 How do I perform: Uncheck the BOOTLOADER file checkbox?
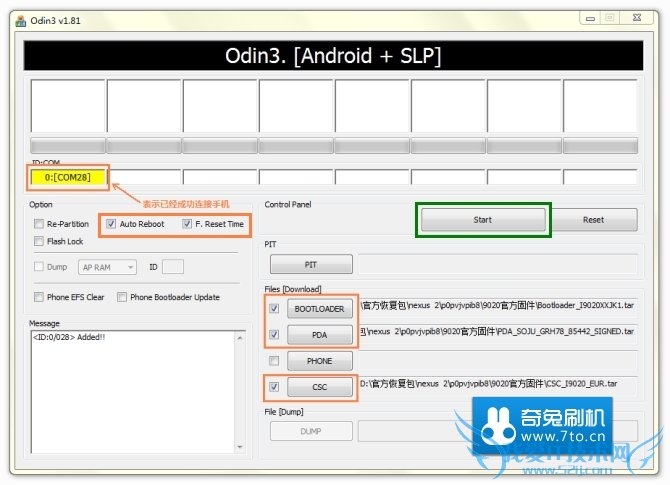(274, 308)
